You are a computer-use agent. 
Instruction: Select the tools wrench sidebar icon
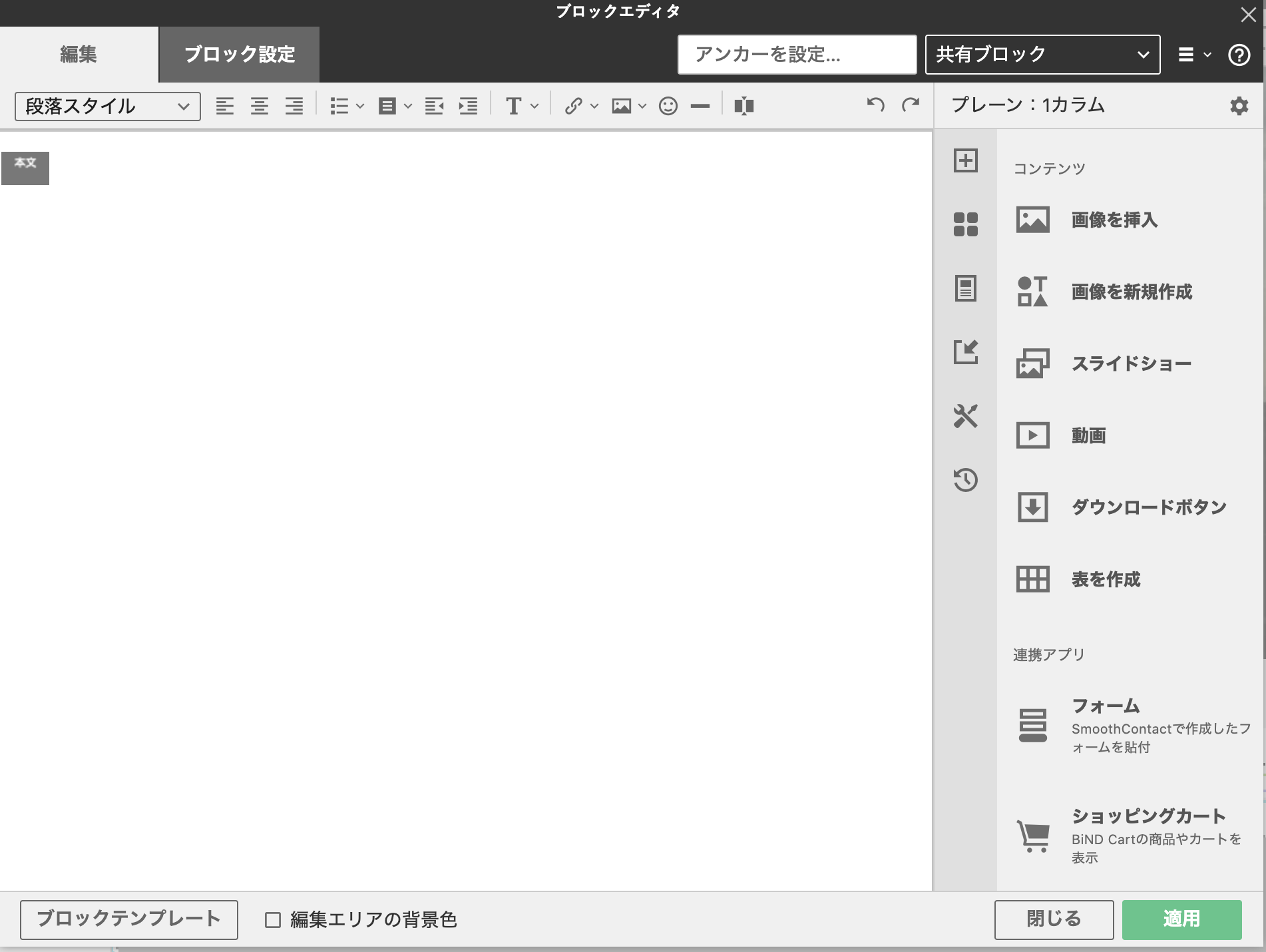coord(966,416)
